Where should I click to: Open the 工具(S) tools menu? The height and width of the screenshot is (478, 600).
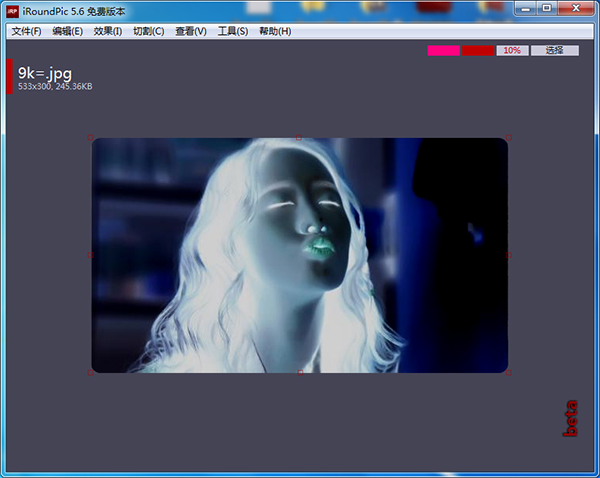point(232,31)
